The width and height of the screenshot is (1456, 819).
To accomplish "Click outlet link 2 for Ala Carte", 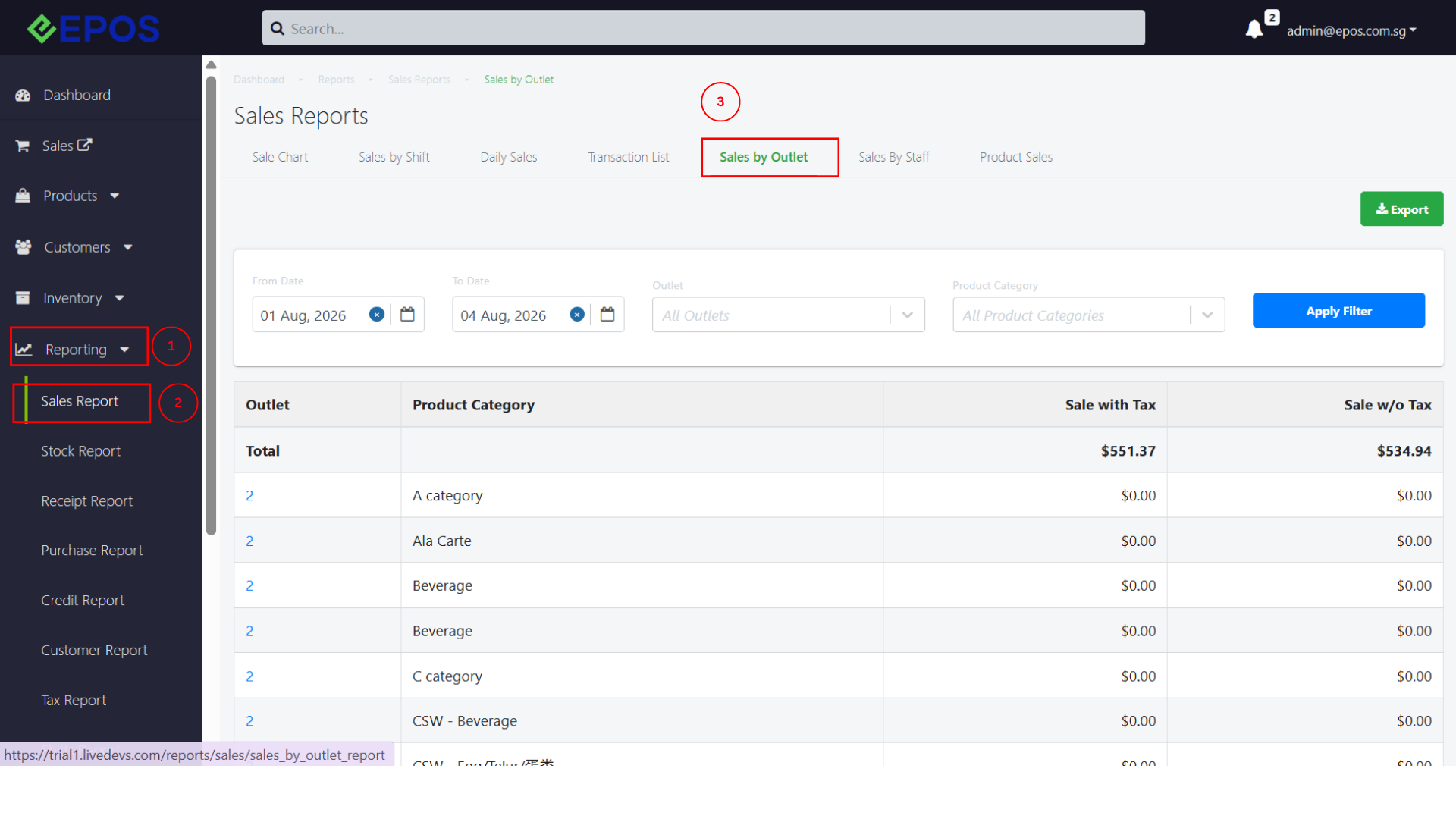I will 249,541.
